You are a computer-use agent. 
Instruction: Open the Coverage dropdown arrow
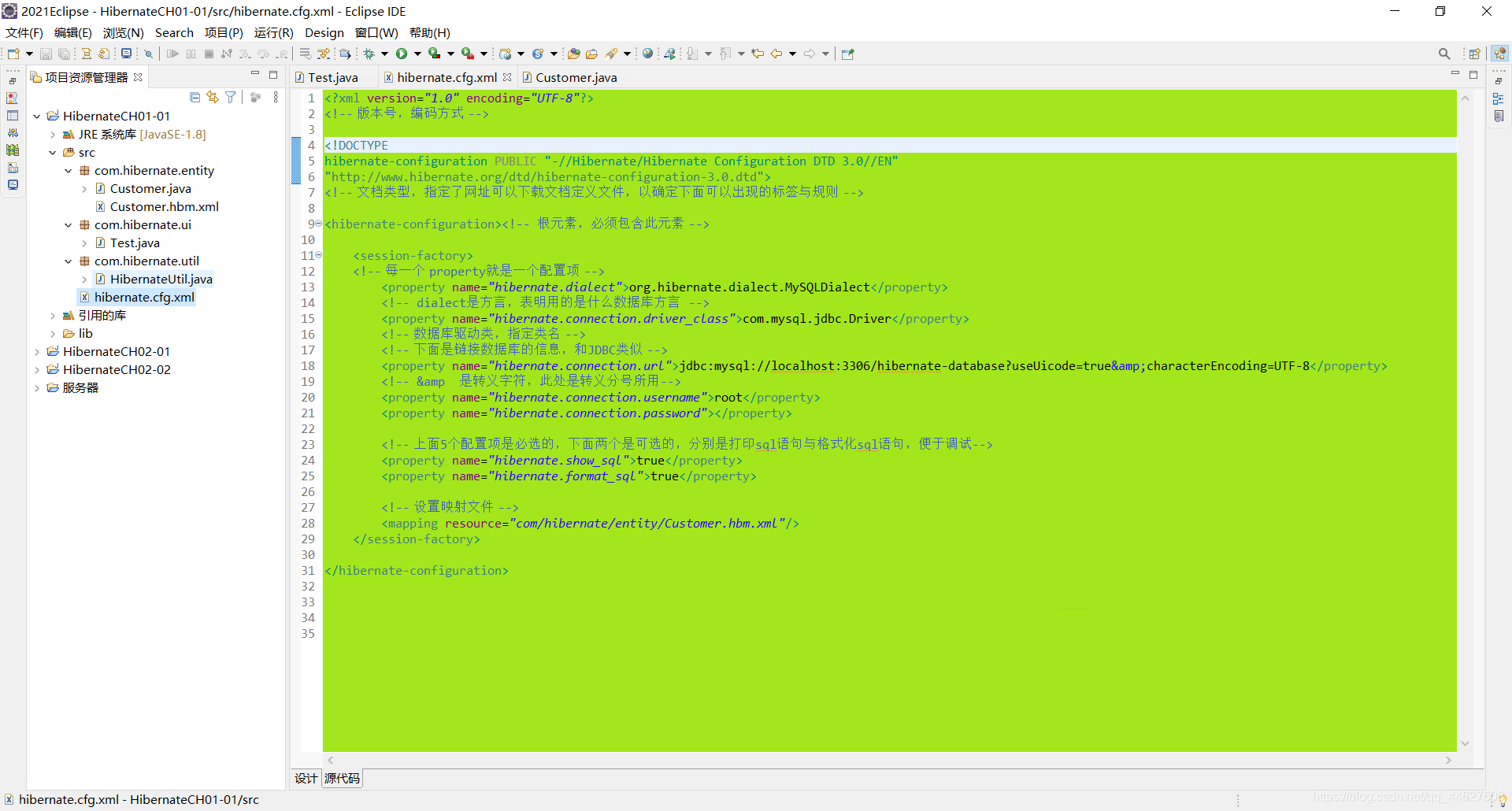(x=450, y=54)
